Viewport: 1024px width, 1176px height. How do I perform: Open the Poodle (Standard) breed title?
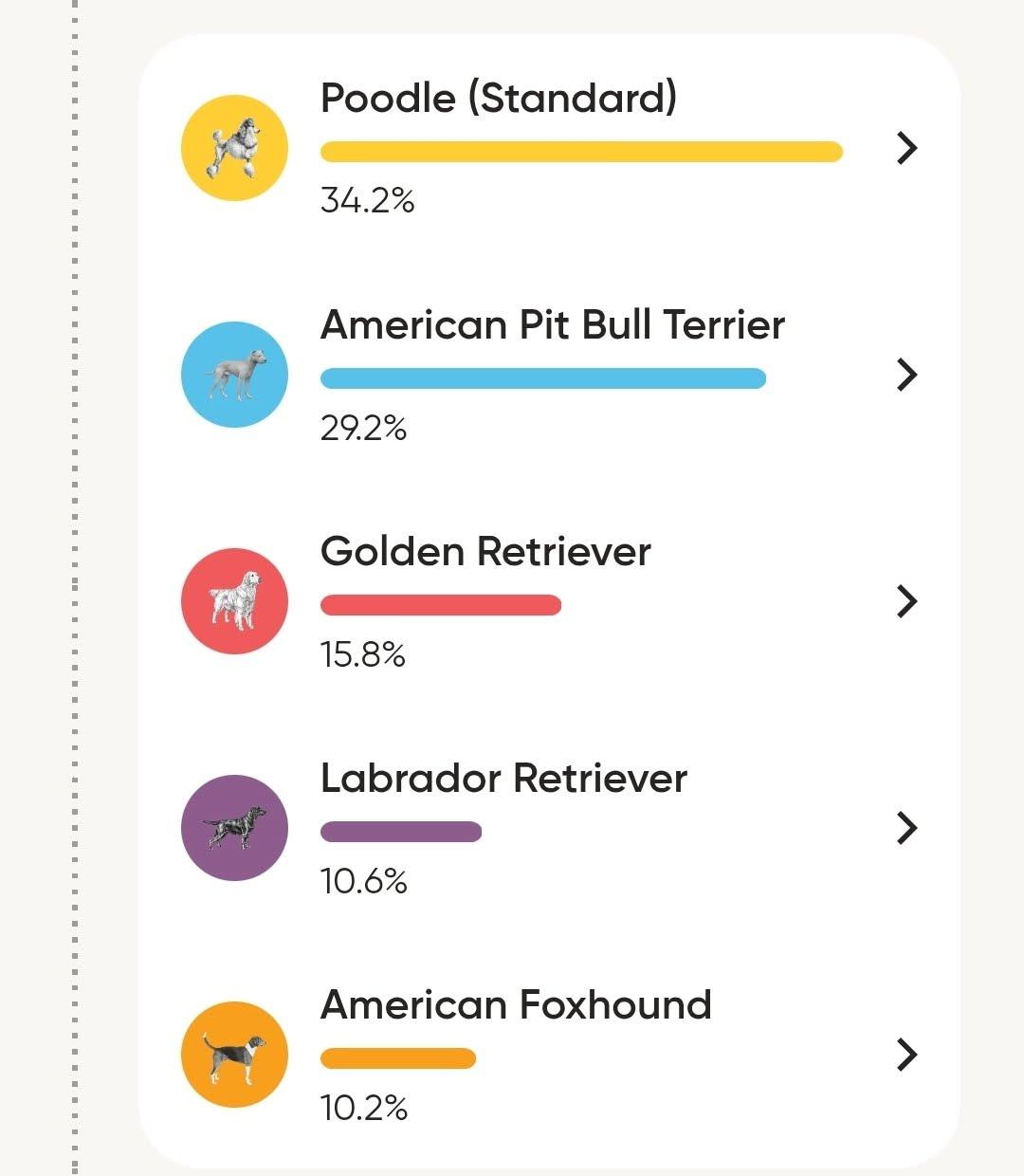pyautogui.click(x=499, y=99)
